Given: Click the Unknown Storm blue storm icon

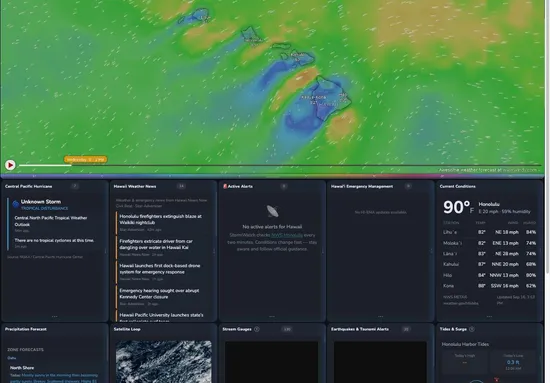Looking at the screenshot, I should [x=15, y=204].
